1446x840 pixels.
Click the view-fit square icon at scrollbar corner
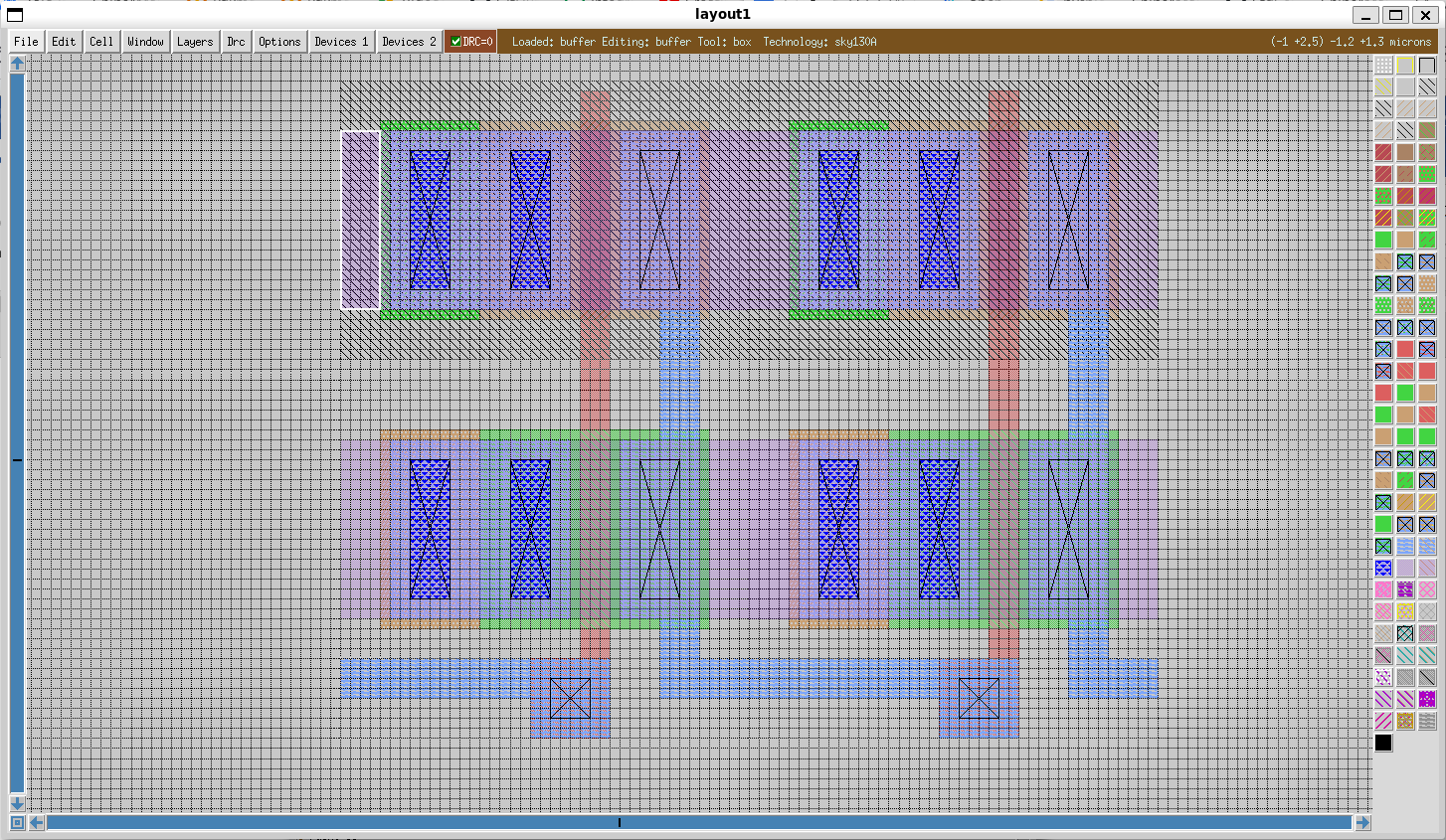[17, 822]
